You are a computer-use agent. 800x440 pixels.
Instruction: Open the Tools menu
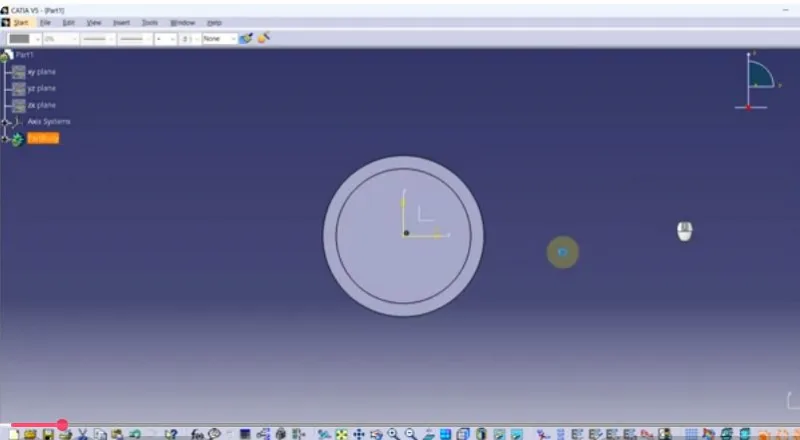(x=149, y=22)
